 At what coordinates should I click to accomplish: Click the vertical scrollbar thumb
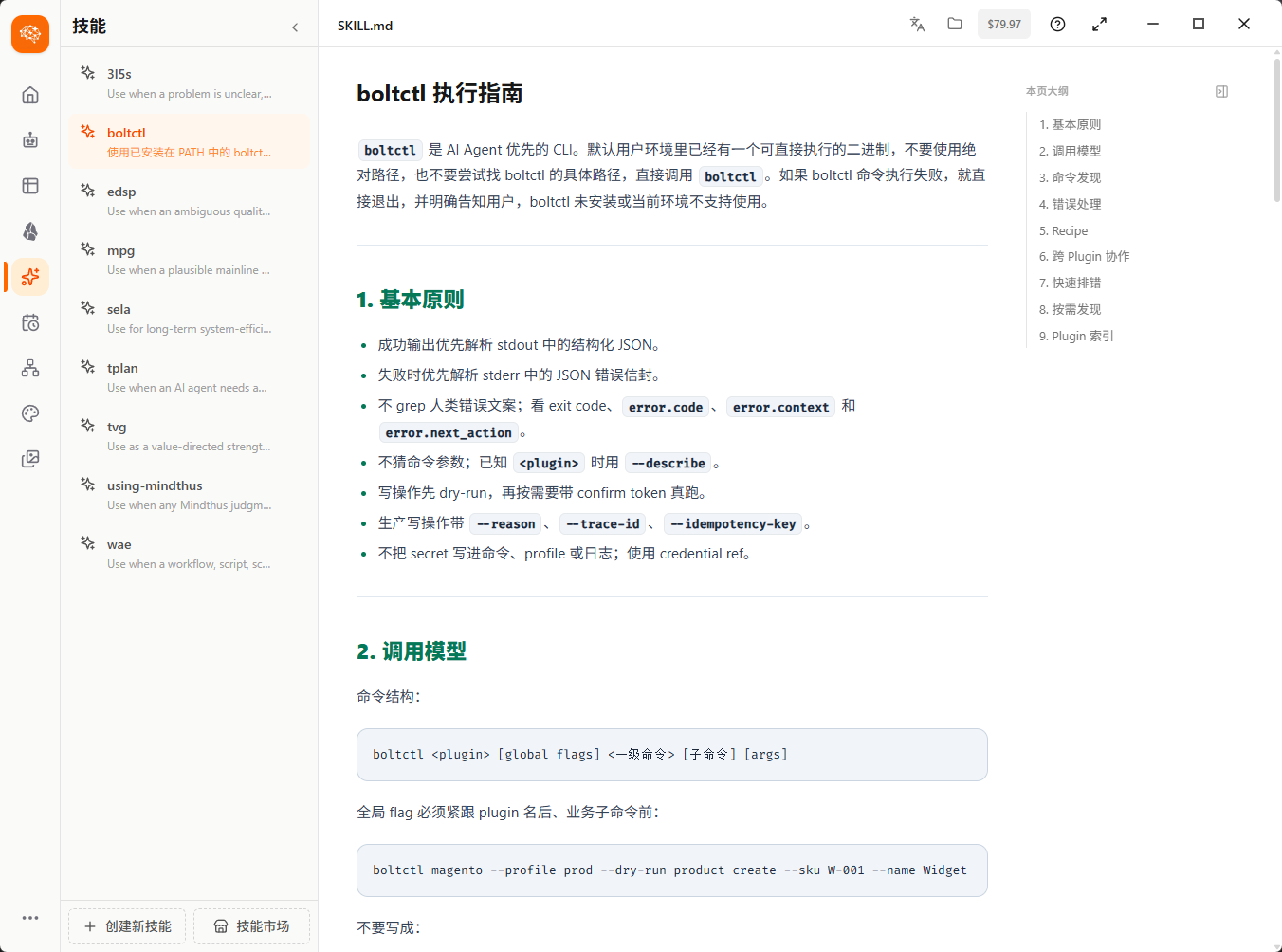coord(1277,130)
